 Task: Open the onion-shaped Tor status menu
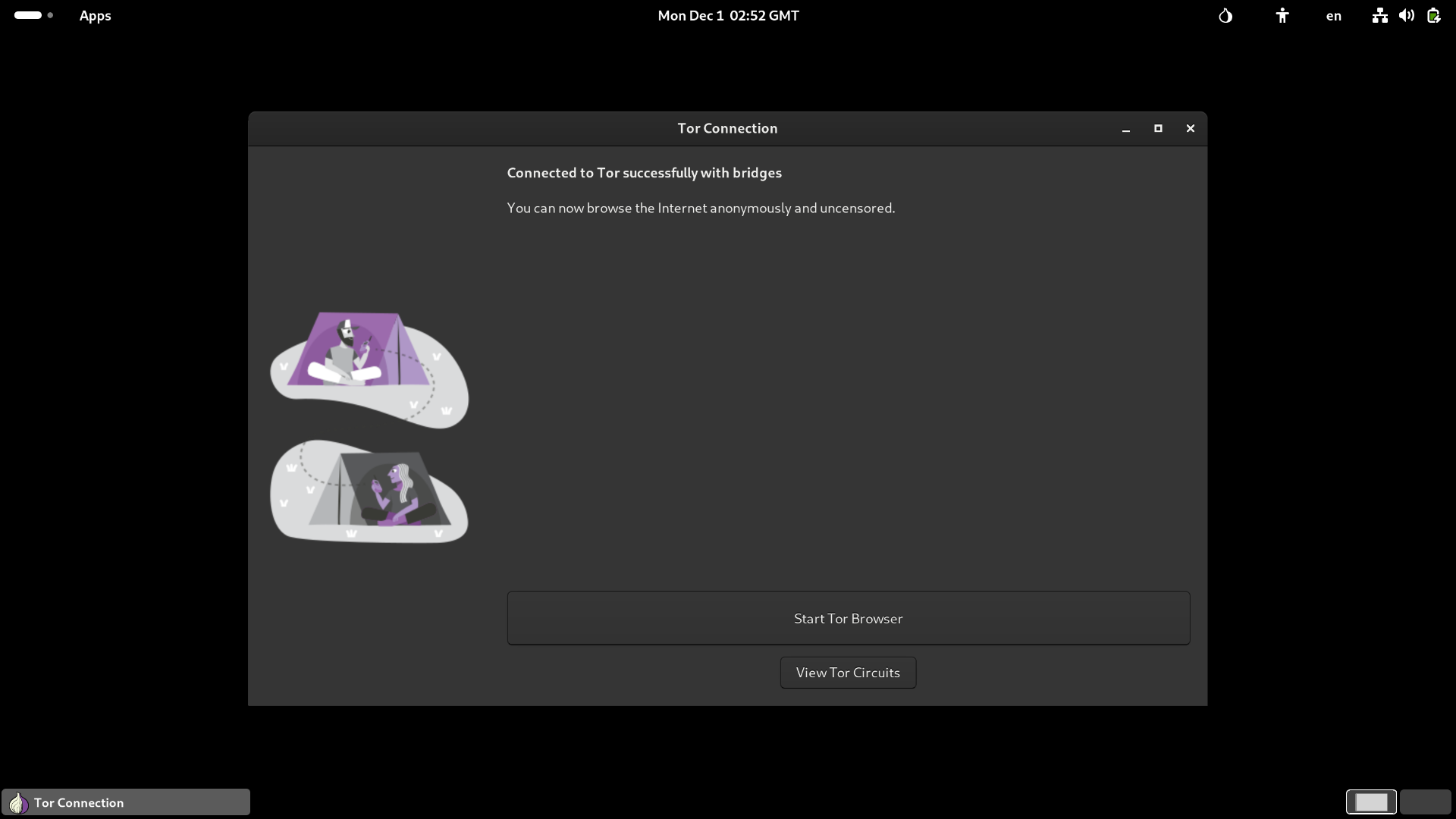click(x=1226, y=15)
